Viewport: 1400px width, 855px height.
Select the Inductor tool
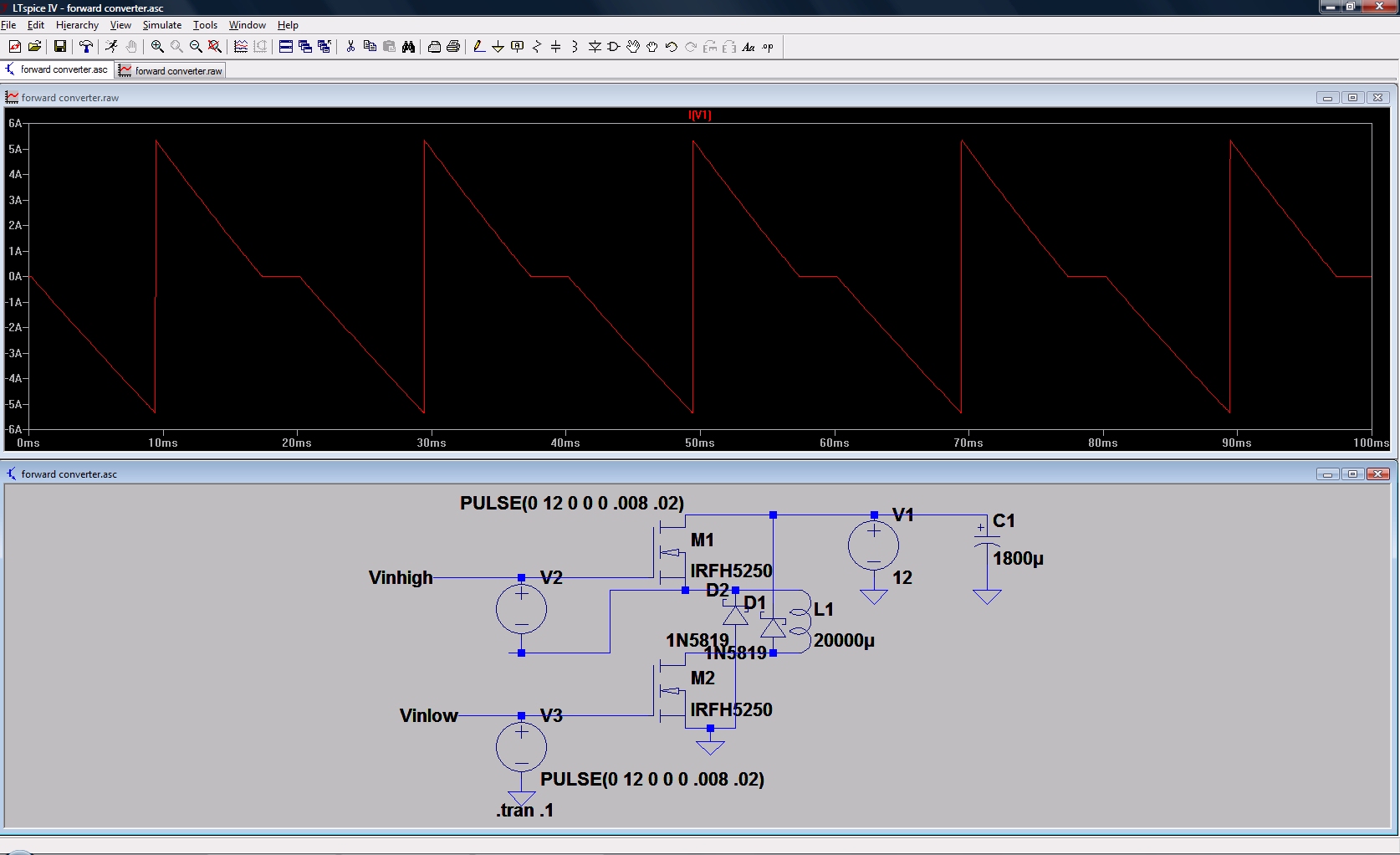coord(575,47)
